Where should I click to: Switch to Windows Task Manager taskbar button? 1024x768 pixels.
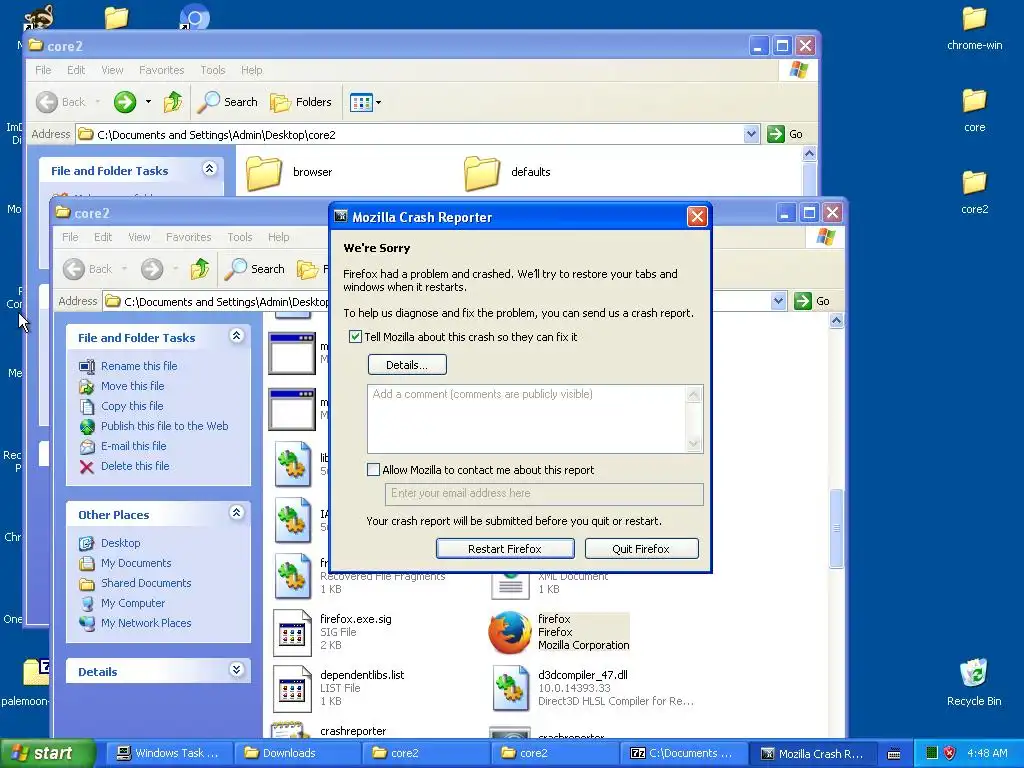click(168, 753)
